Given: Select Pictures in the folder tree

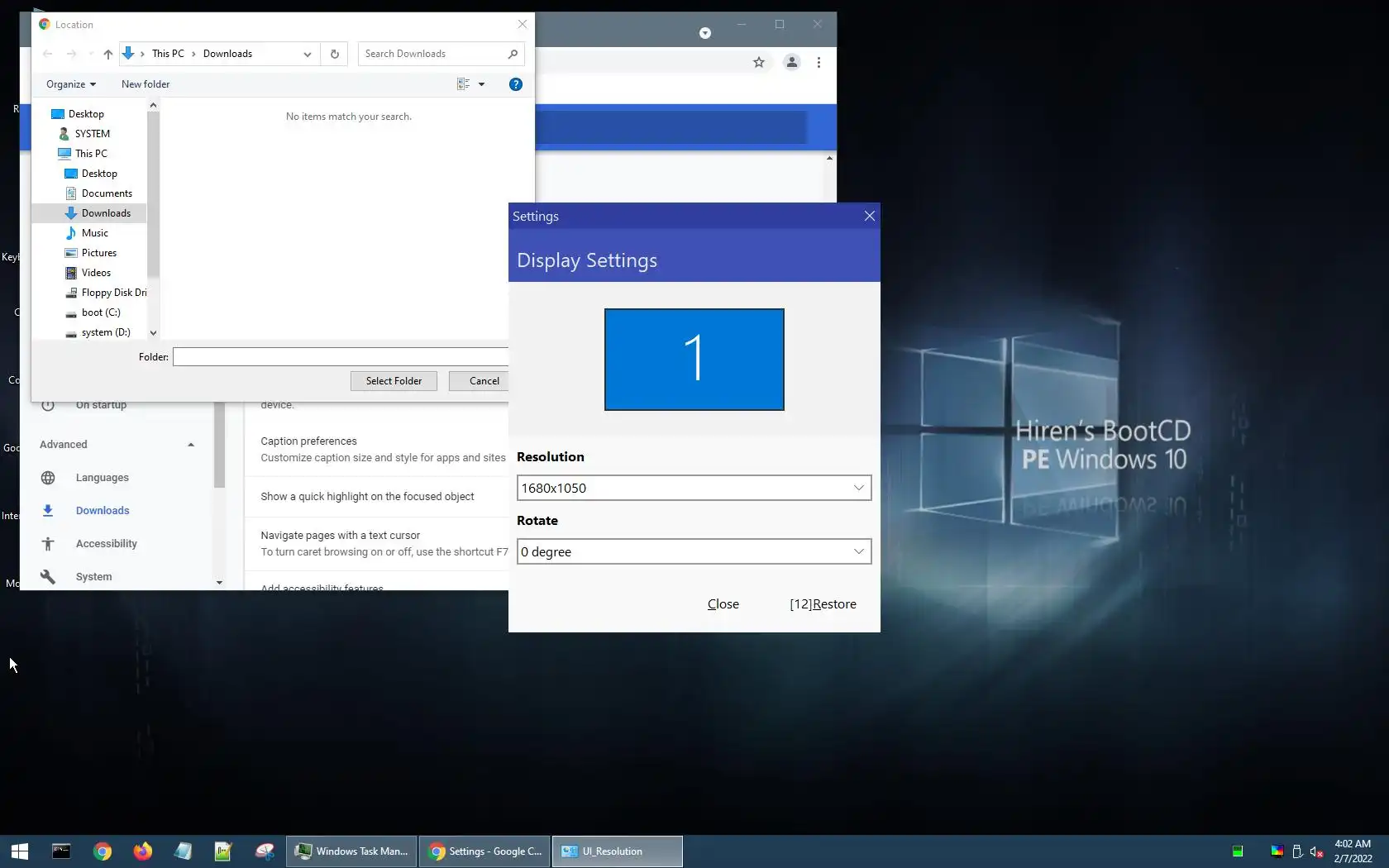Looking at the screenshot, I should [x=99, y=253].
